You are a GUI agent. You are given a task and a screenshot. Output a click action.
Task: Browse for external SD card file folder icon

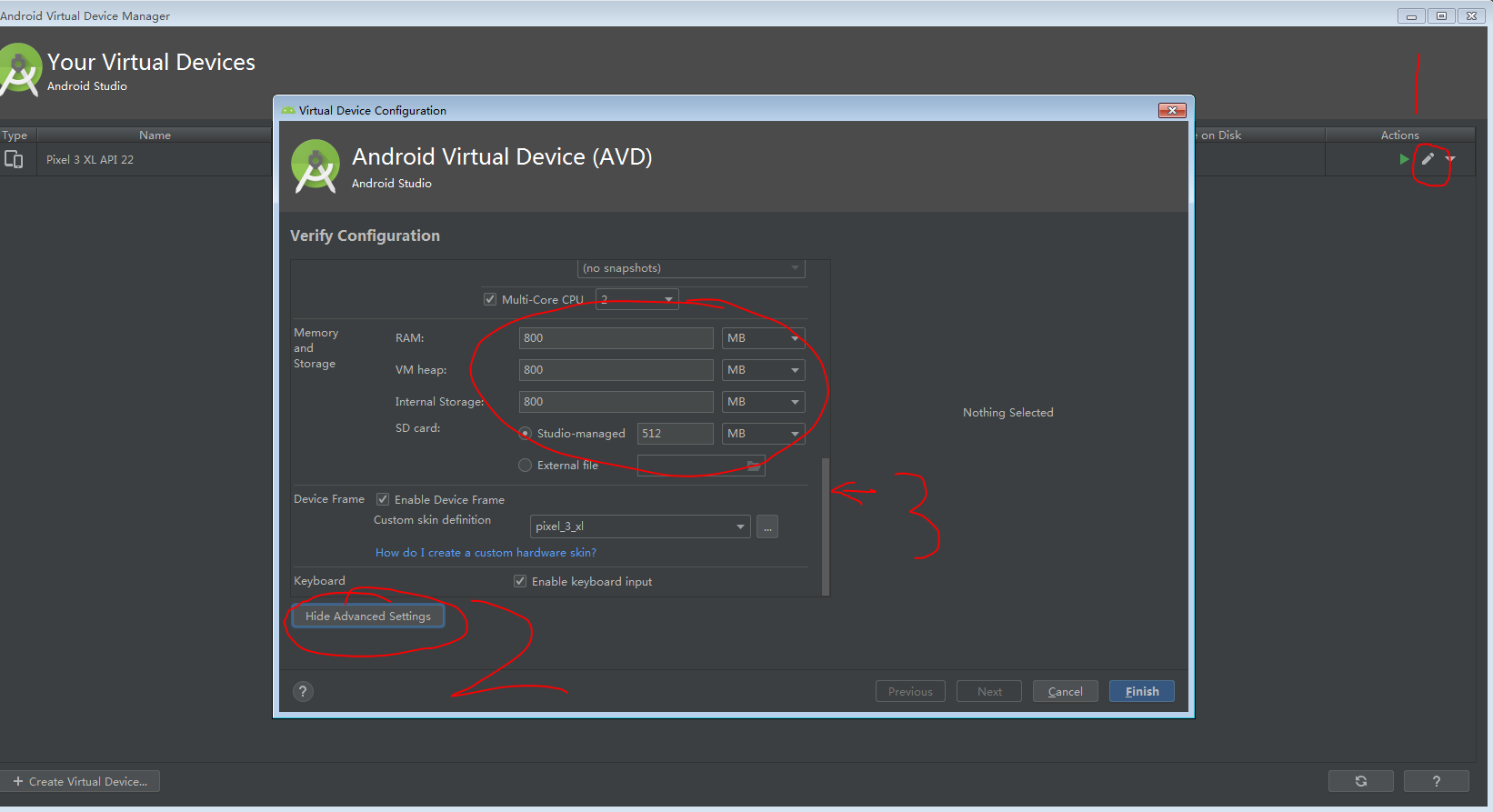[x=754, y=466]
